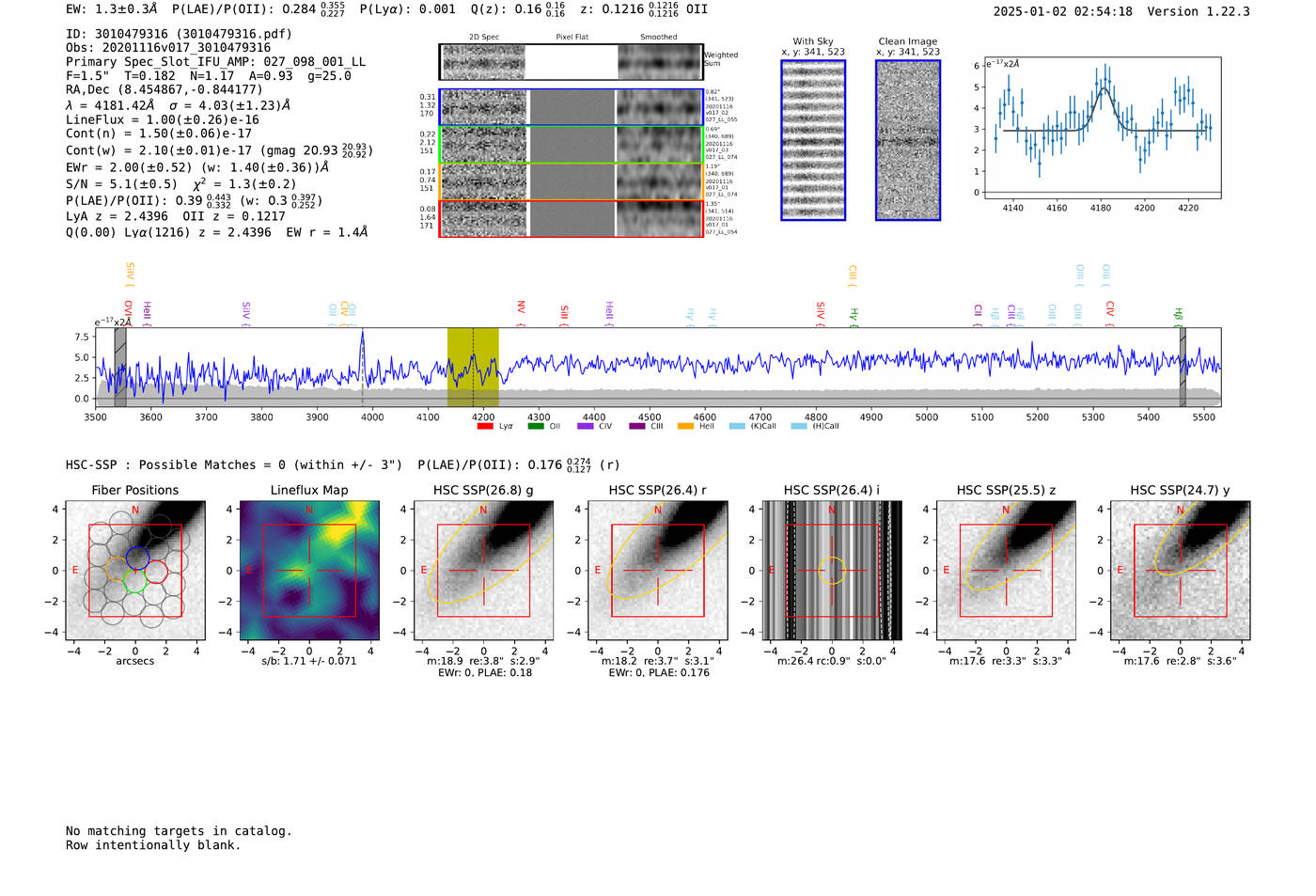Click the red-bordered 2D fiber spectrum row

(x=571, y=218)
